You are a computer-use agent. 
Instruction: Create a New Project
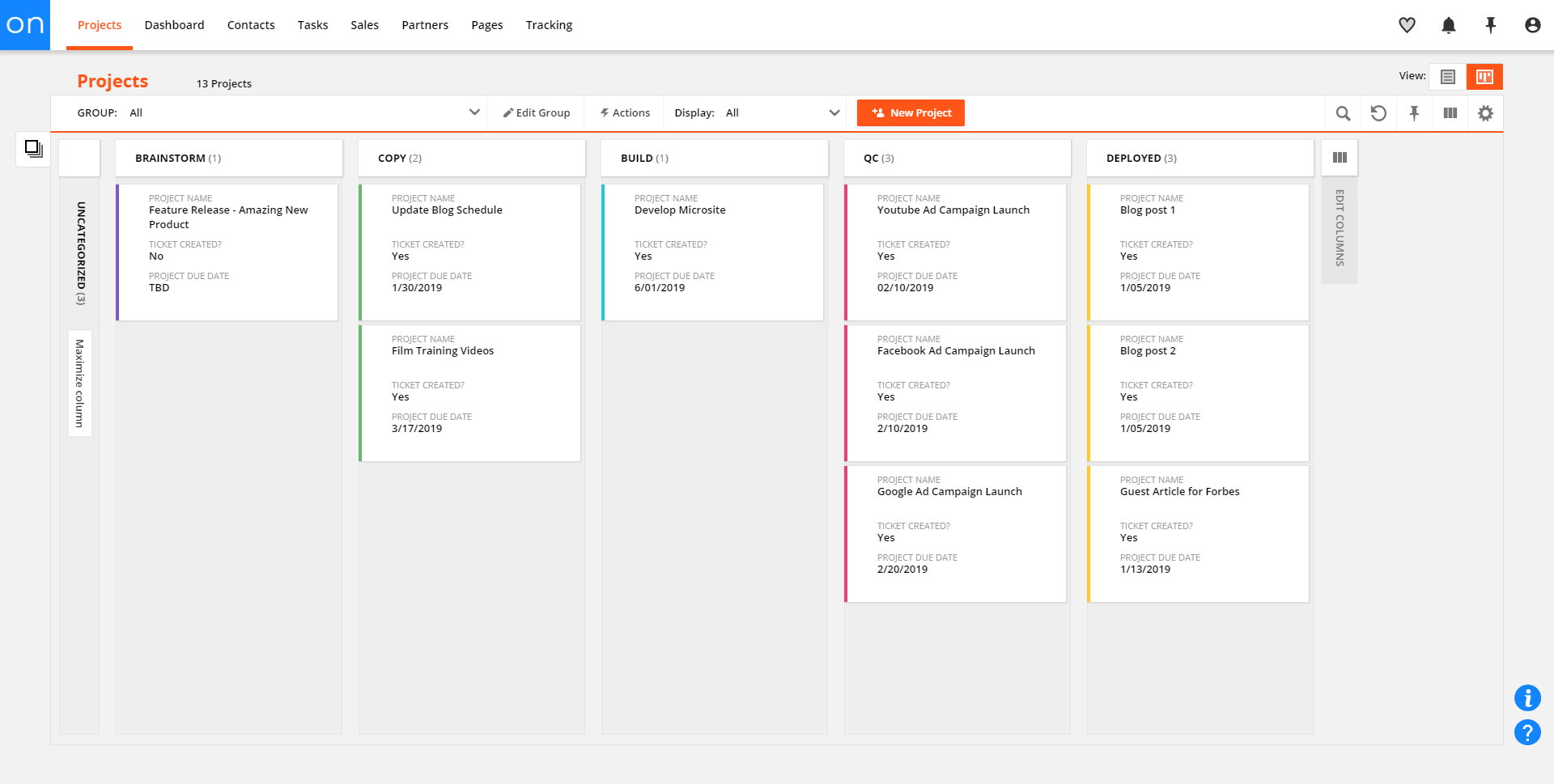[x=911, y=113]
